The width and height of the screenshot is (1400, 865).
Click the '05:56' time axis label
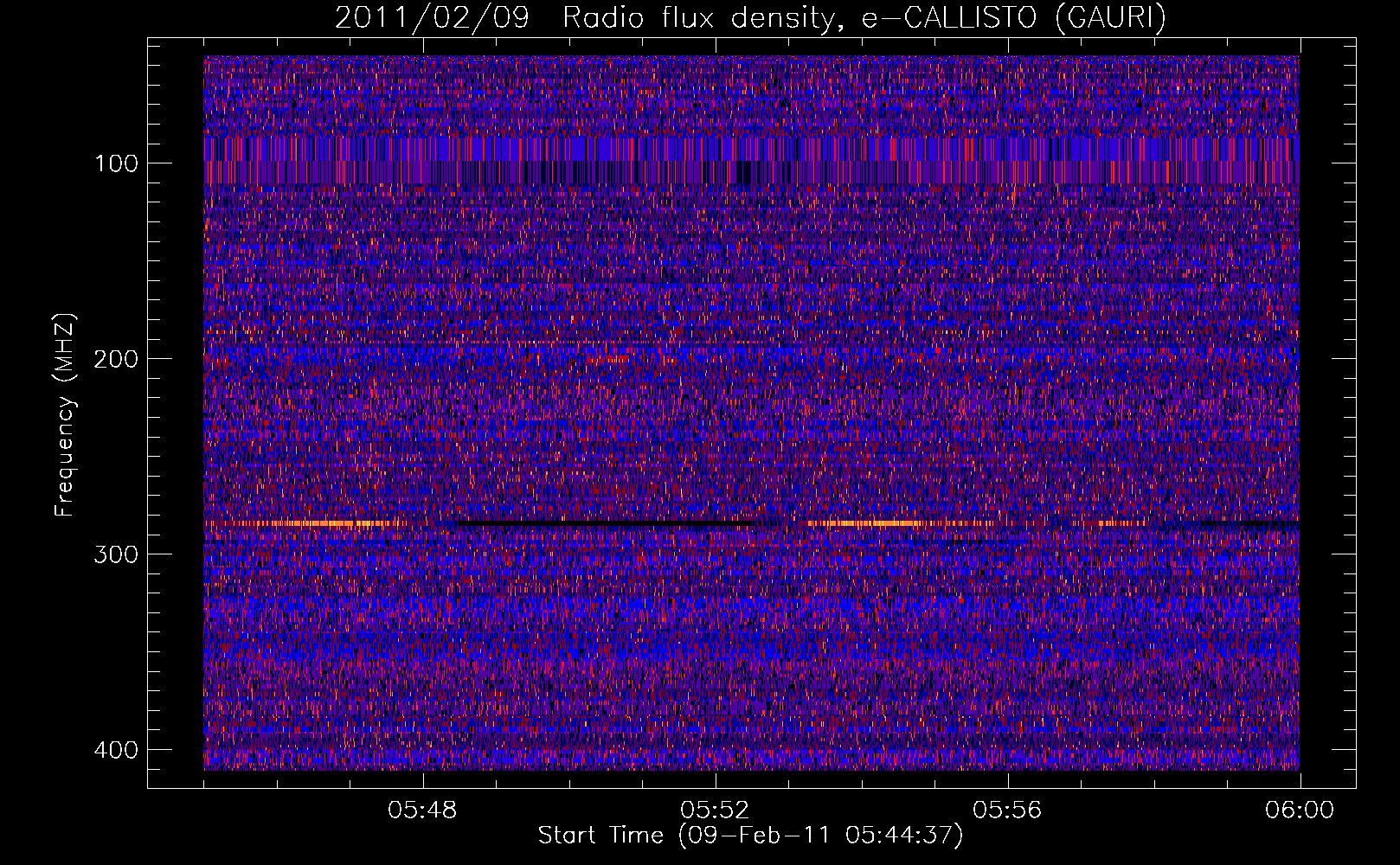(x=1008, y=811)
